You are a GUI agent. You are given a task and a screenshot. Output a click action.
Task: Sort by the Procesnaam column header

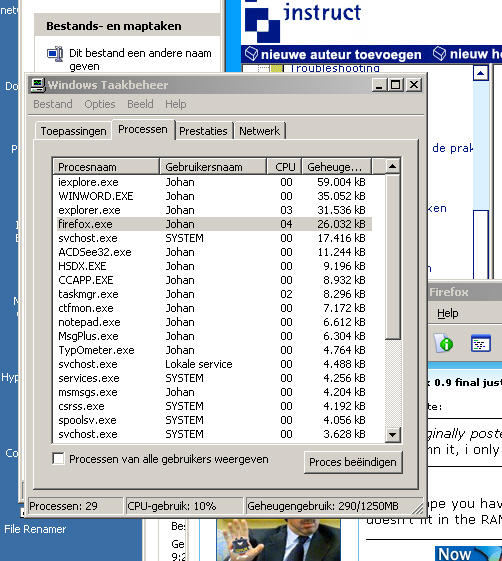(x=106, y=167)
